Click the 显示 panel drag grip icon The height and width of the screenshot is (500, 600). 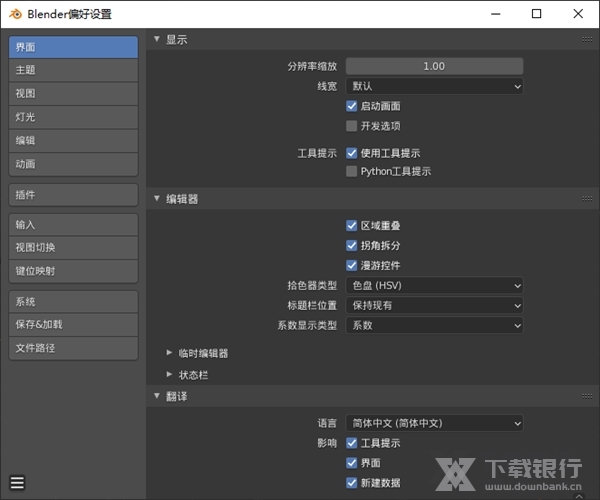587,39
